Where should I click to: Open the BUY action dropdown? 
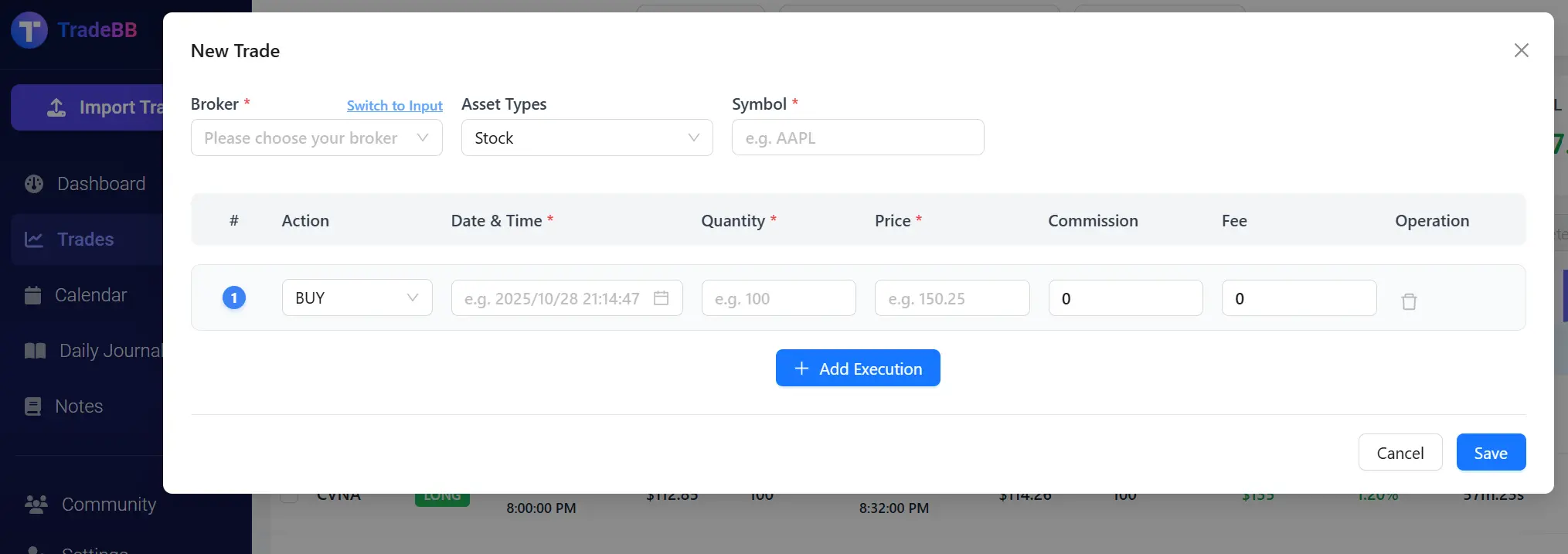click(x=356, y=298)
